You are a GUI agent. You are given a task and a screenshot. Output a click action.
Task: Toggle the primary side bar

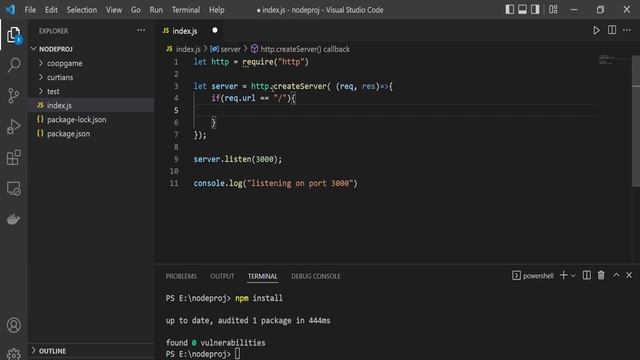pos(509,9)
